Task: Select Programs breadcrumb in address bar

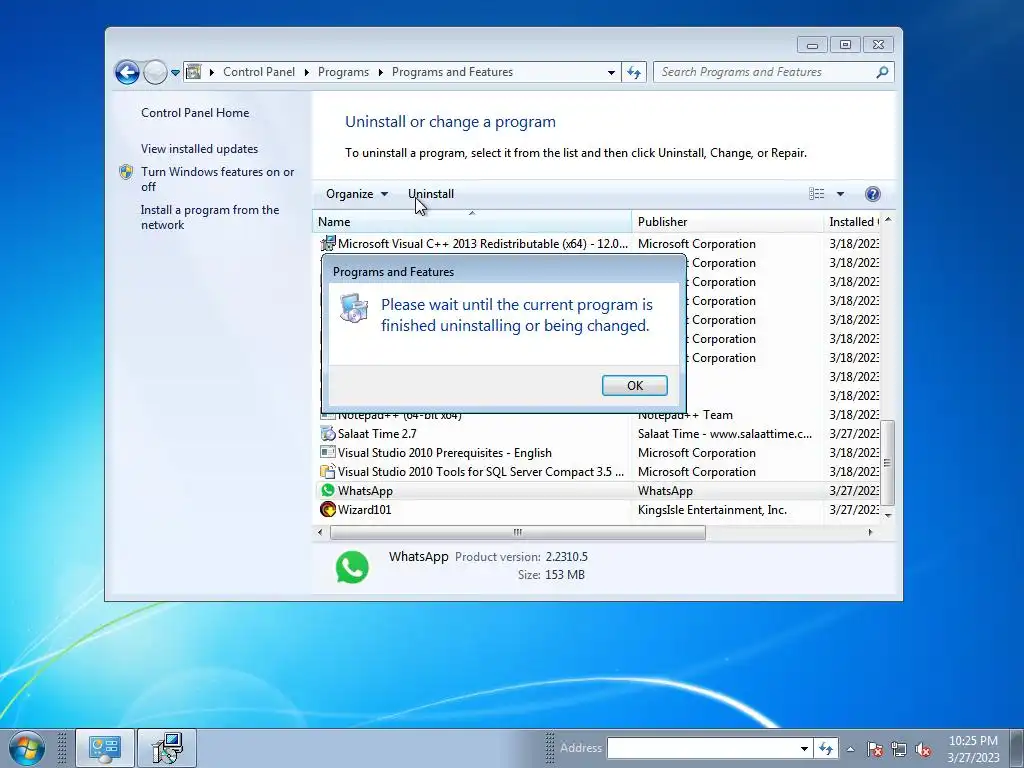Action: click(343, 72)
